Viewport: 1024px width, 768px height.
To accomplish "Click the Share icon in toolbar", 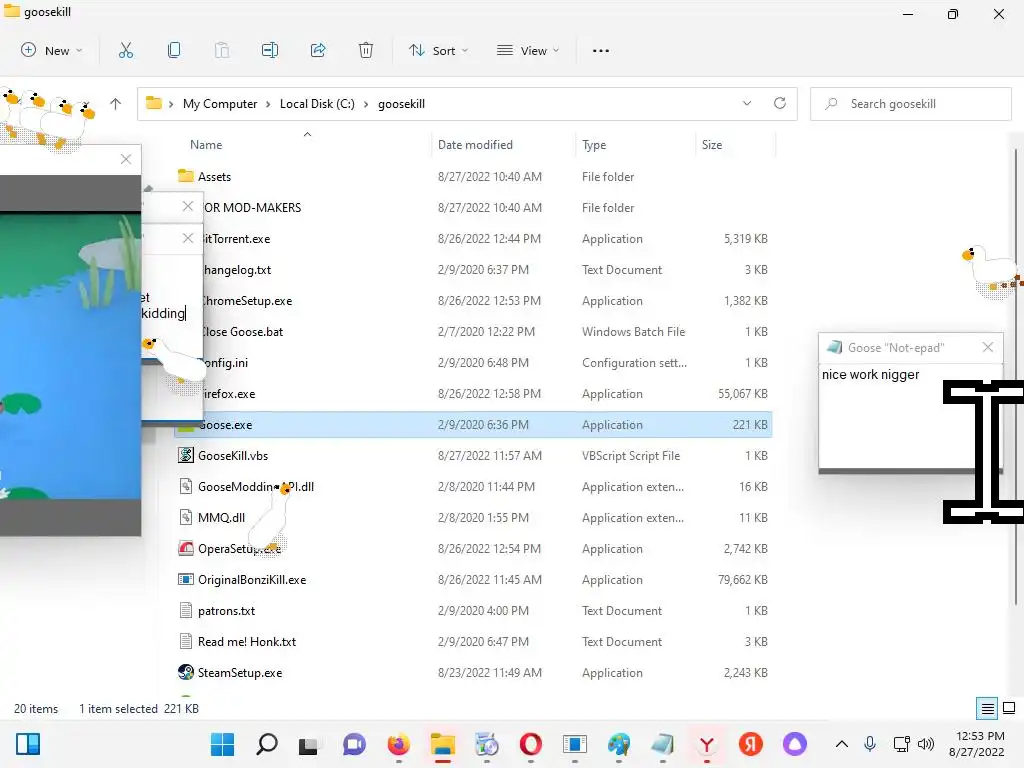I will pyautogui.click(x=318, y=50).
